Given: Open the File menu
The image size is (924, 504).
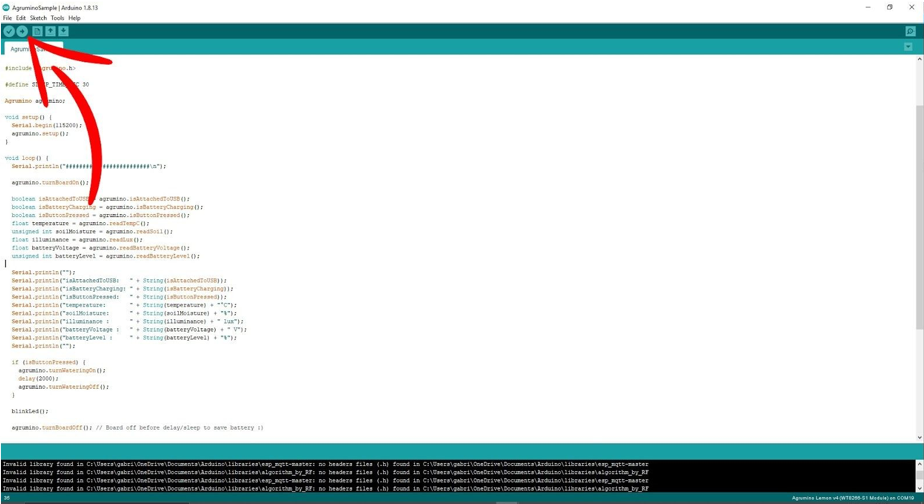Looking at the screenshot, I should [x=7, y=18].
